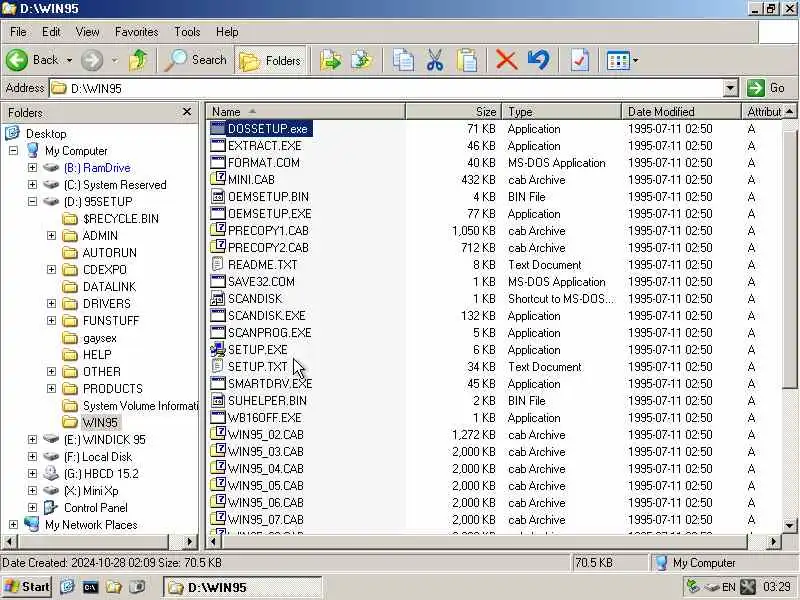This screenshot has width=800, height=600.
Task: Click the Copy toolbar icon
Action: click(403, 60)
